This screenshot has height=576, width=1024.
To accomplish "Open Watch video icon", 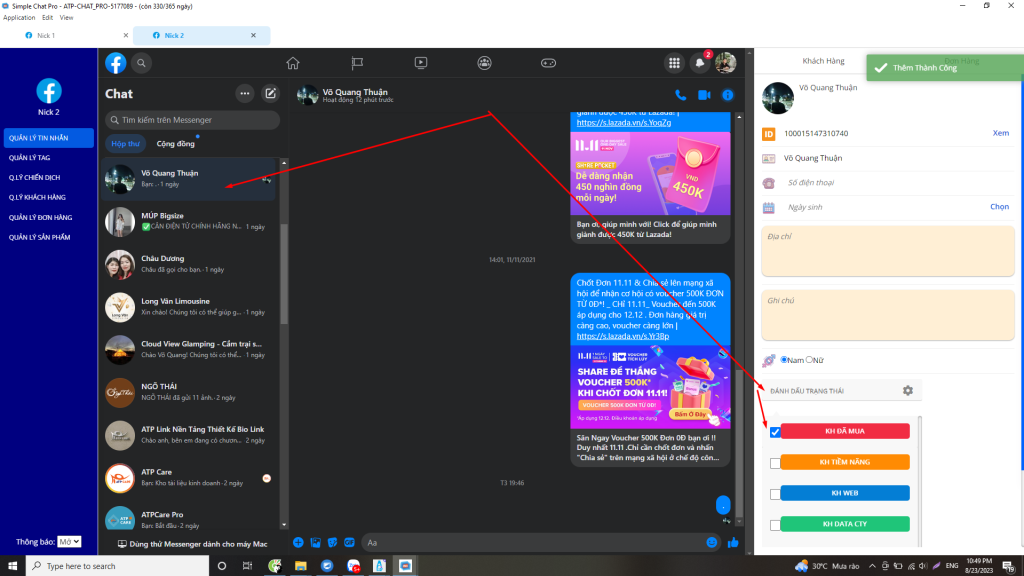I will (x=421, y=63).
